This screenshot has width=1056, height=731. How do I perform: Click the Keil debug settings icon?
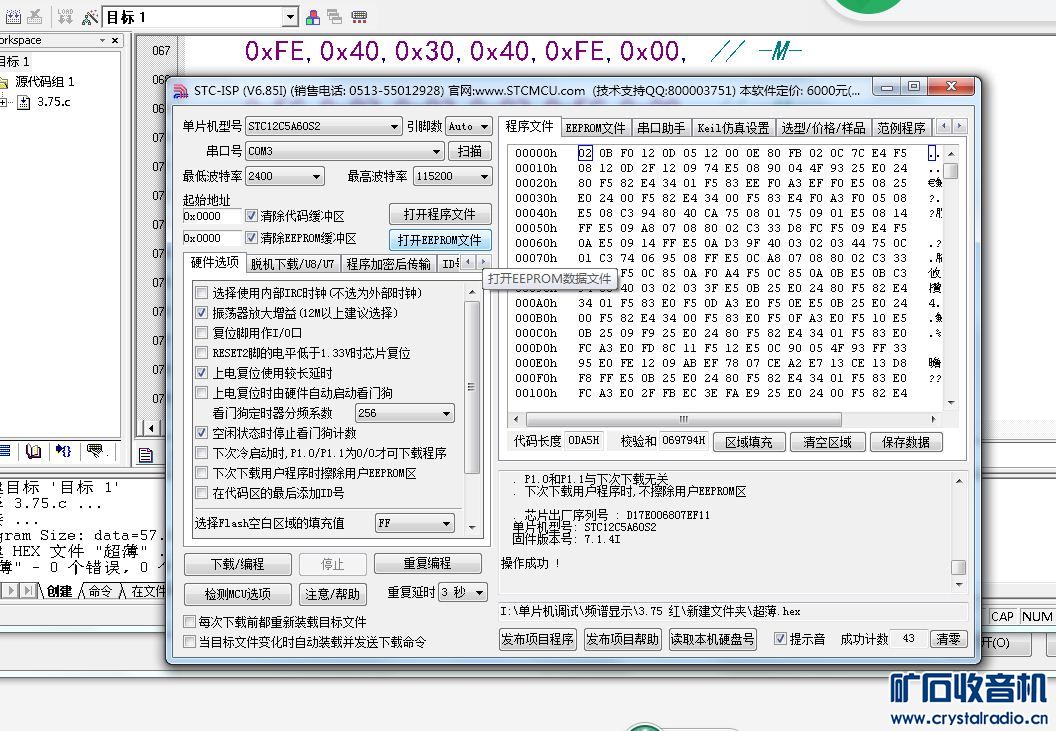pos(359,17)
